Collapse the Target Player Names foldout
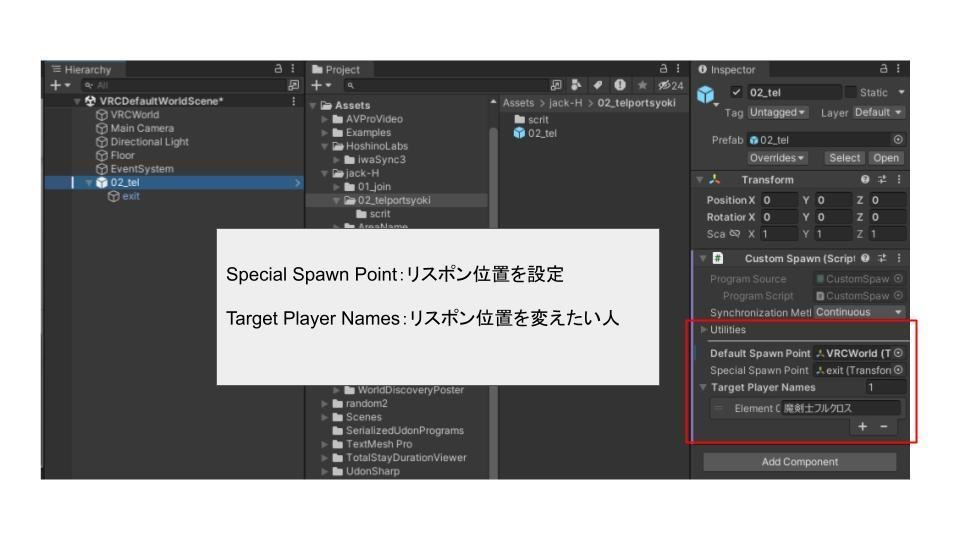The image size is (960, 540). (x=703, y=388)
